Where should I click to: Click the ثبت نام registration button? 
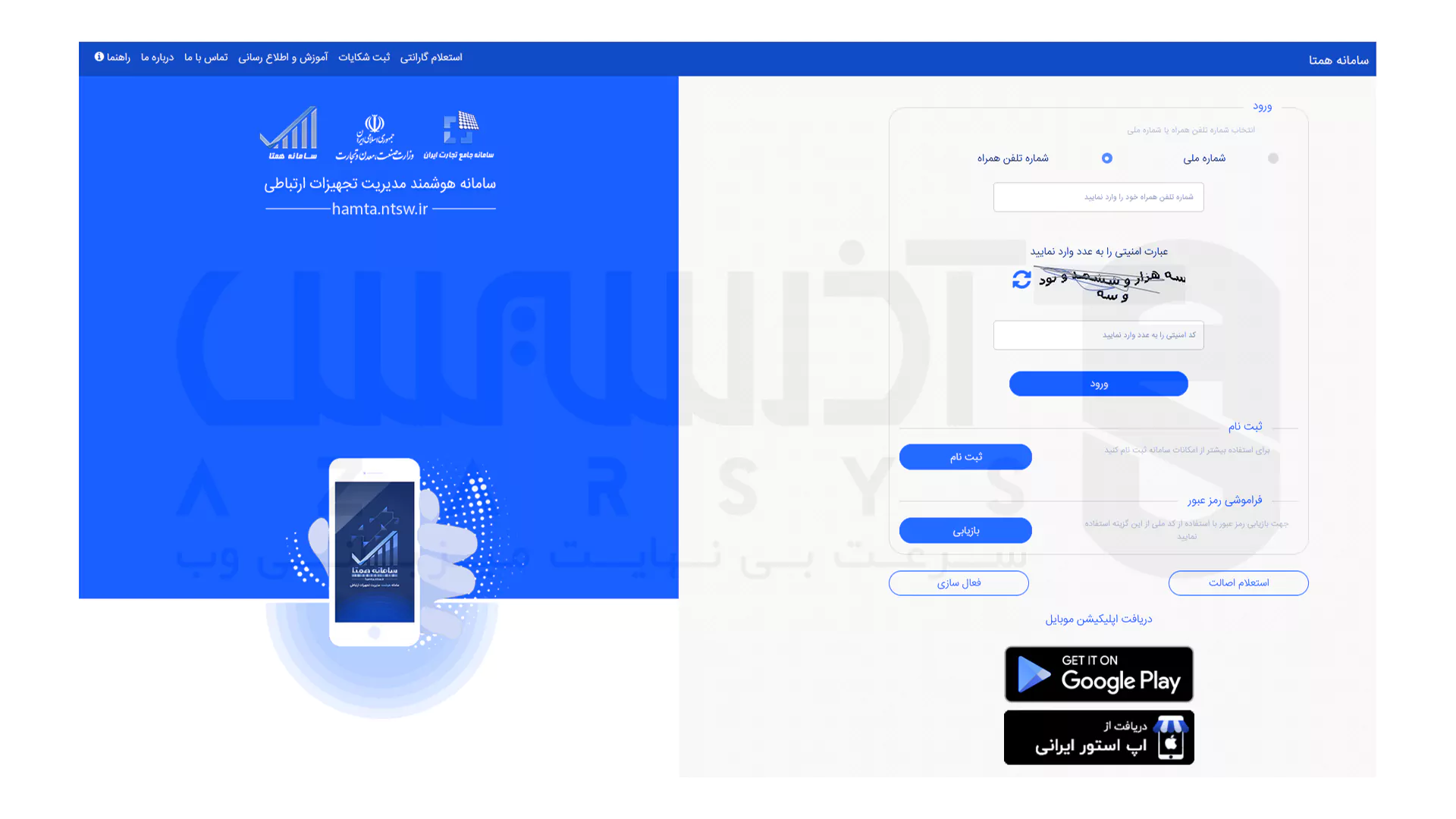[x=965, y=457]
